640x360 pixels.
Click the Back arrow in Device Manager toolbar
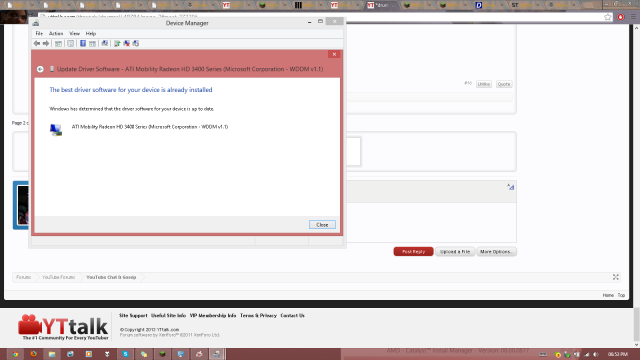(37, 43)
